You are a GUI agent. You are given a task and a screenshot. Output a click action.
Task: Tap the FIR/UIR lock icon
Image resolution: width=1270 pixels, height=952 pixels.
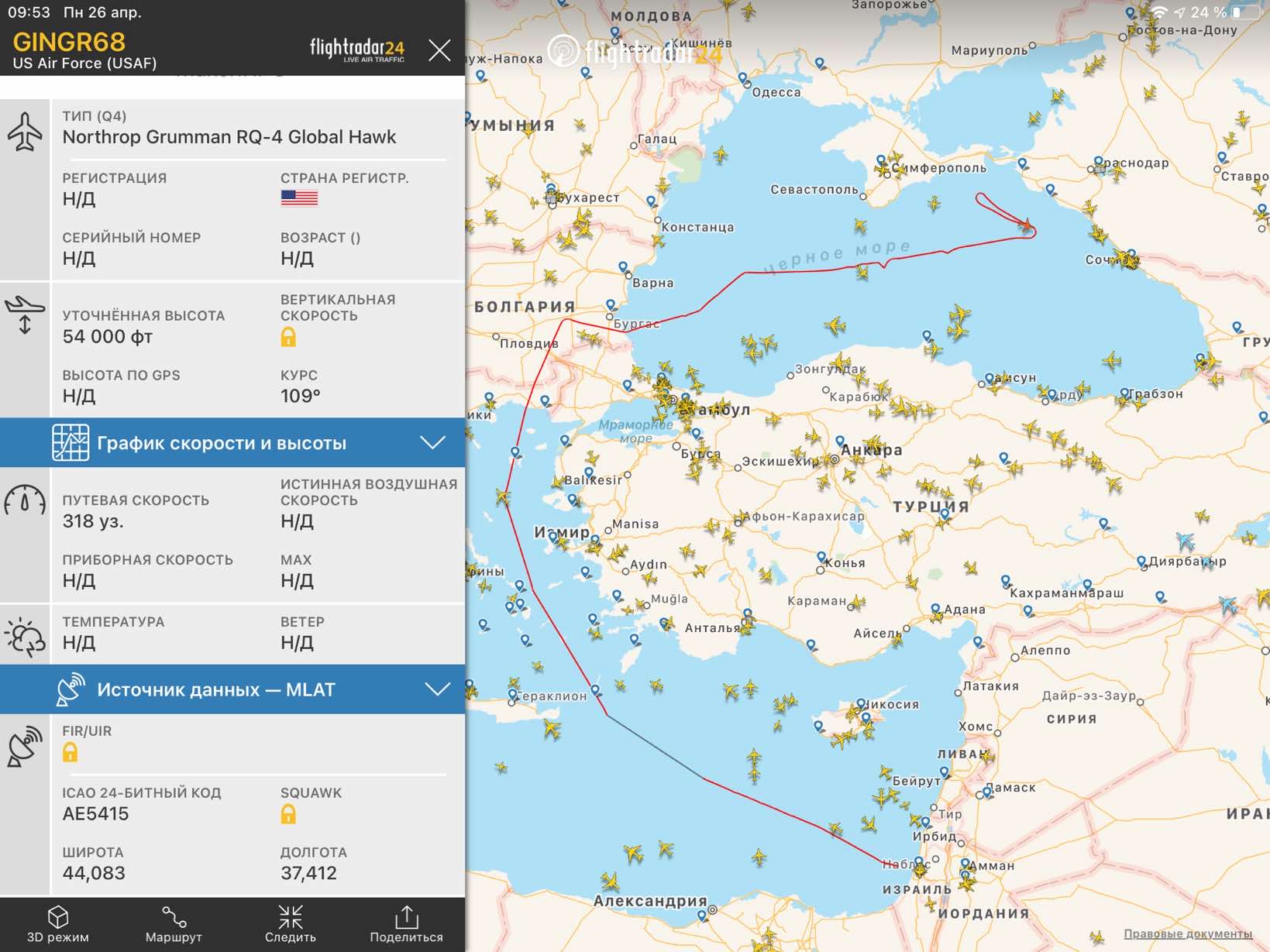[71, 751]
